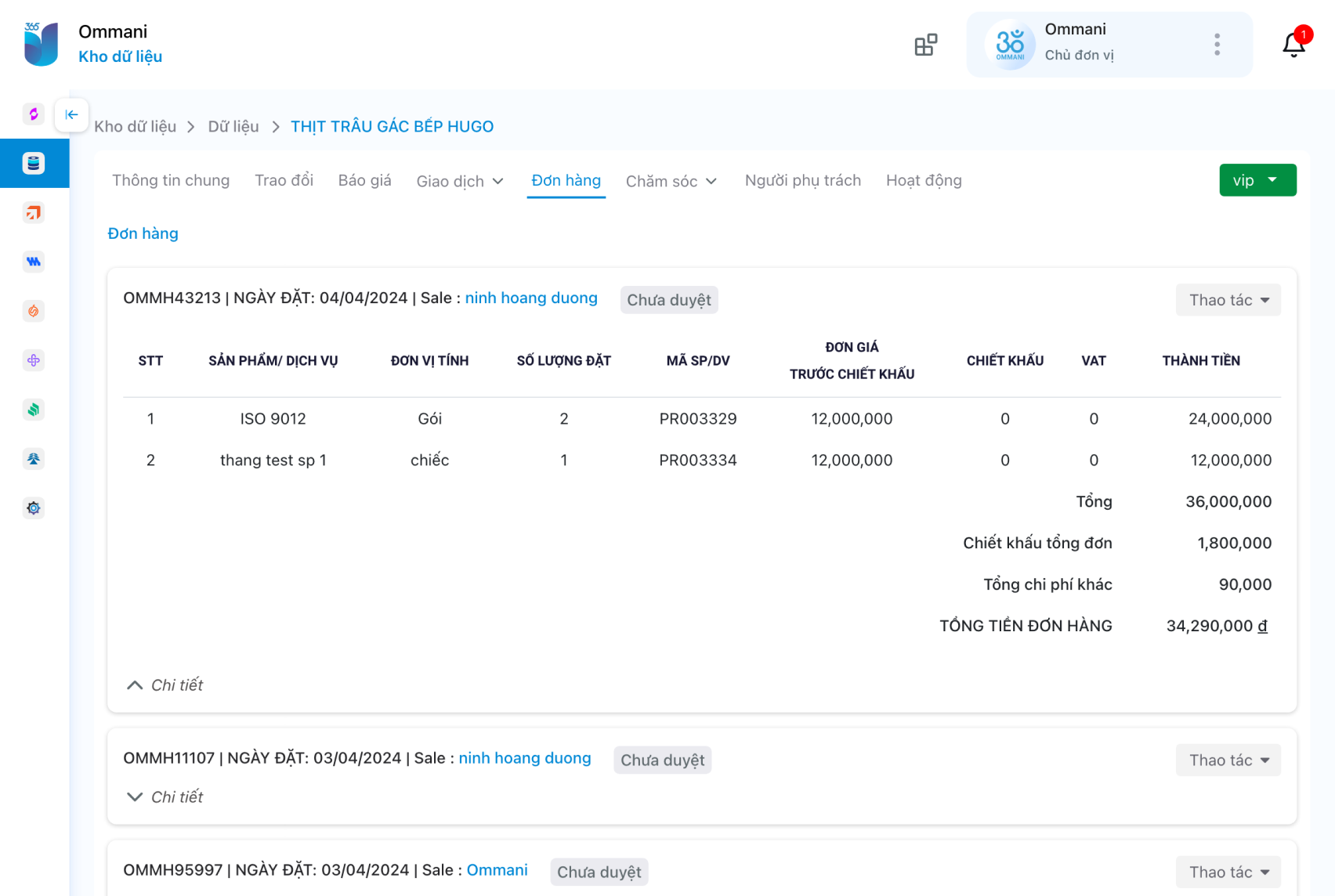Viewport: 1335px width, 896px height.
Task: Click the green stacked layers sidebar icon
Action: pos(34,410)
